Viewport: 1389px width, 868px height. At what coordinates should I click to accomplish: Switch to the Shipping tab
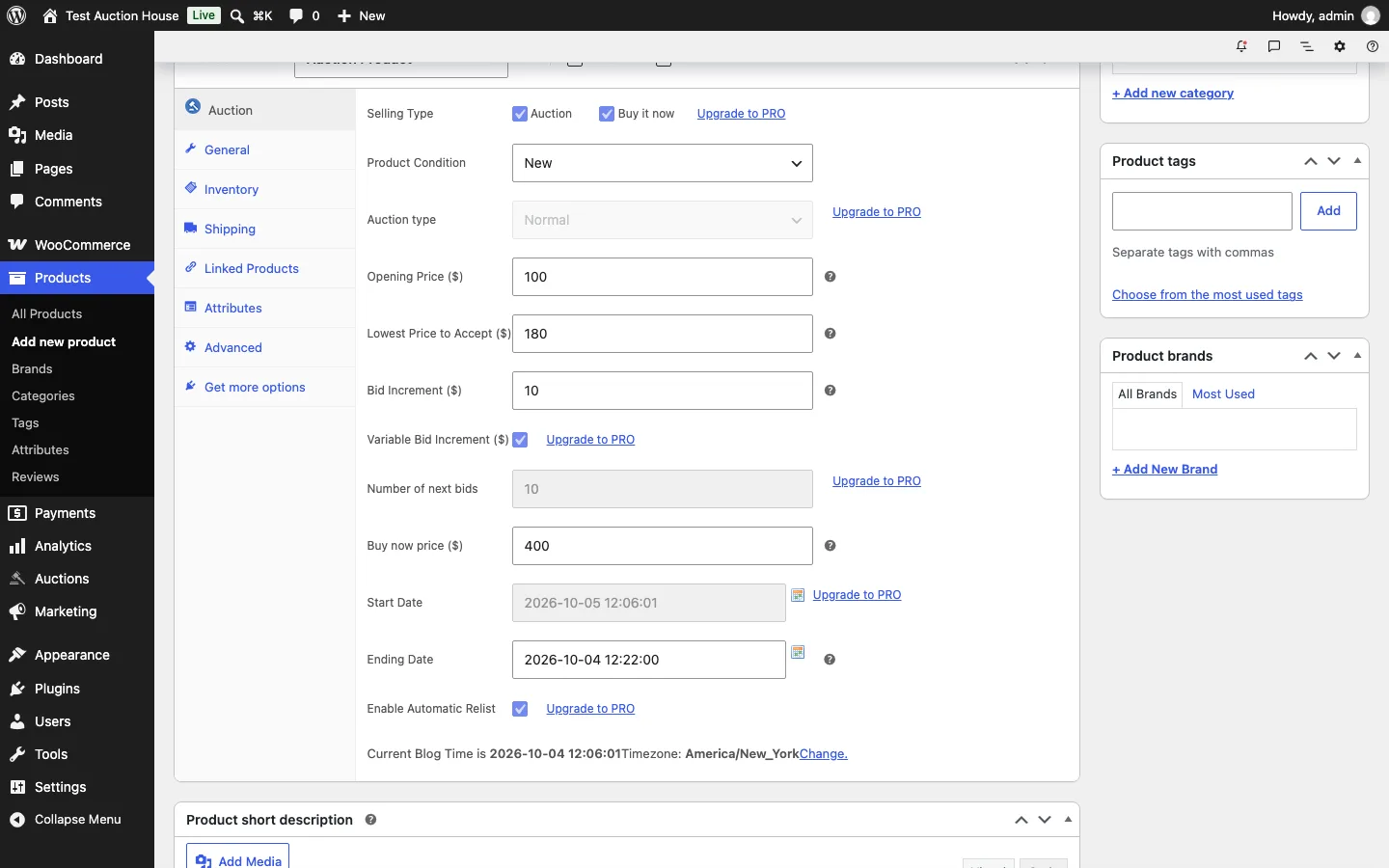[264, 229]
